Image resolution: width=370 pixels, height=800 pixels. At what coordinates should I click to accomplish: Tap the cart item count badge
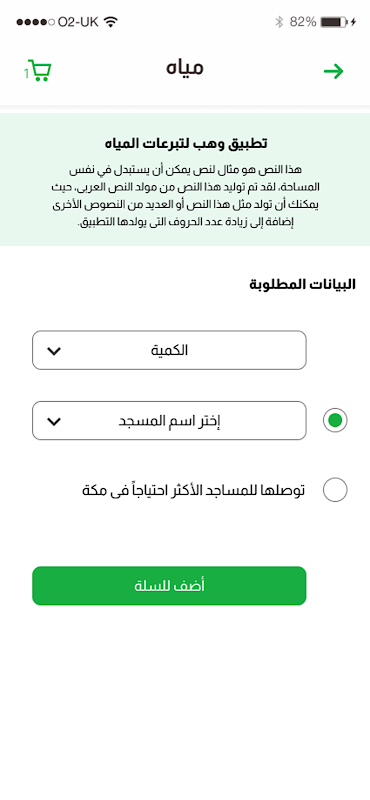[x=26, y=74]
